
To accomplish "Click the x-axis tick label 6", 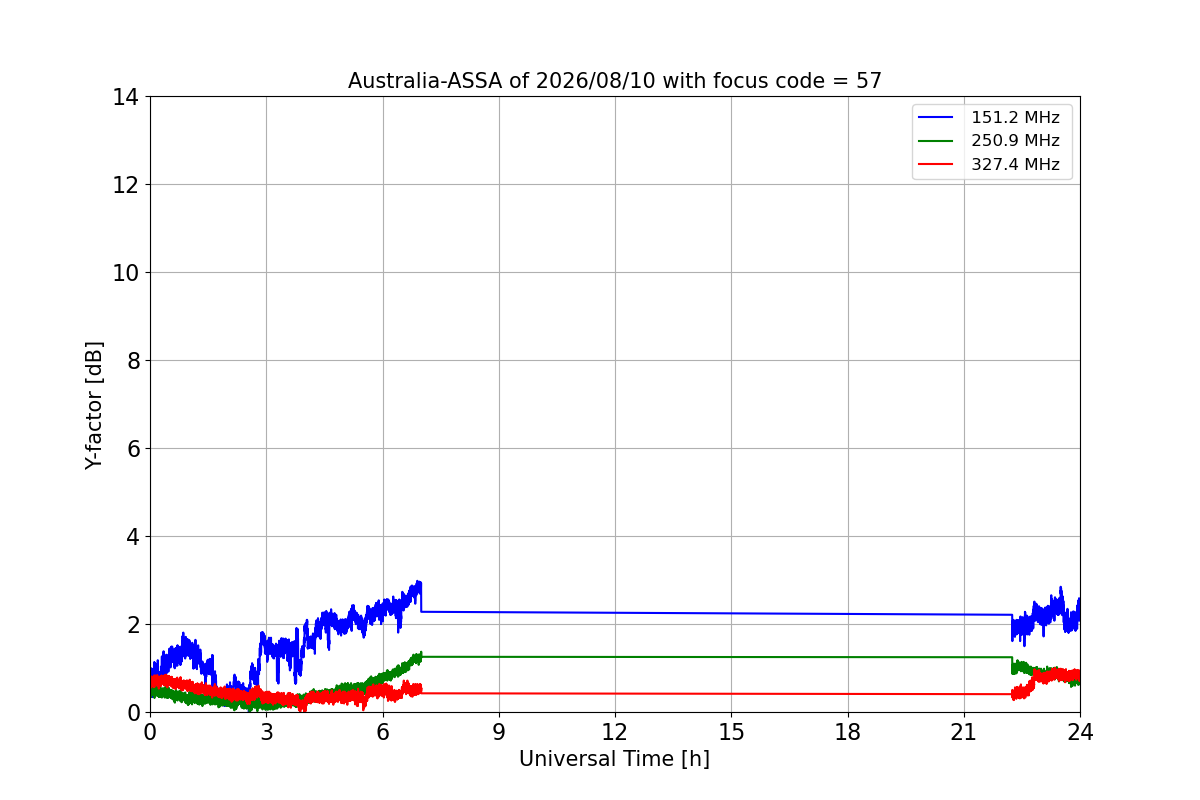I will (x=383, y=732).
